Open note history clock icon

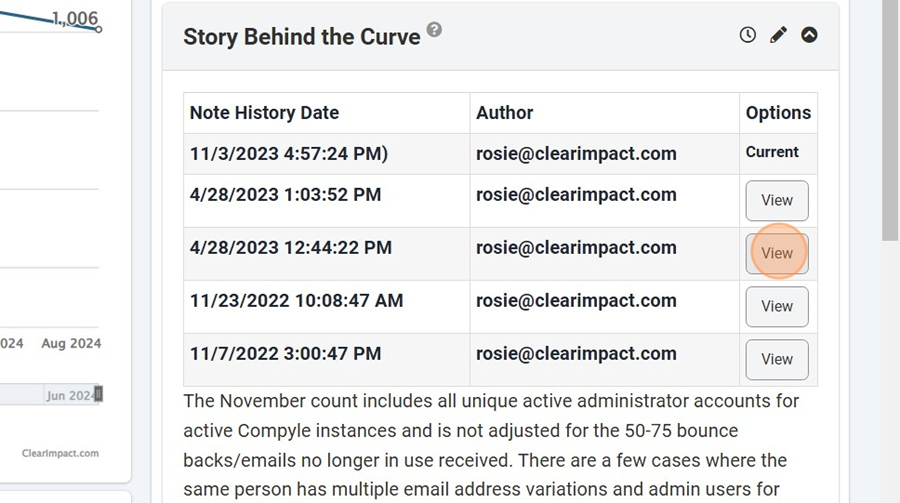tap(747, 35)
